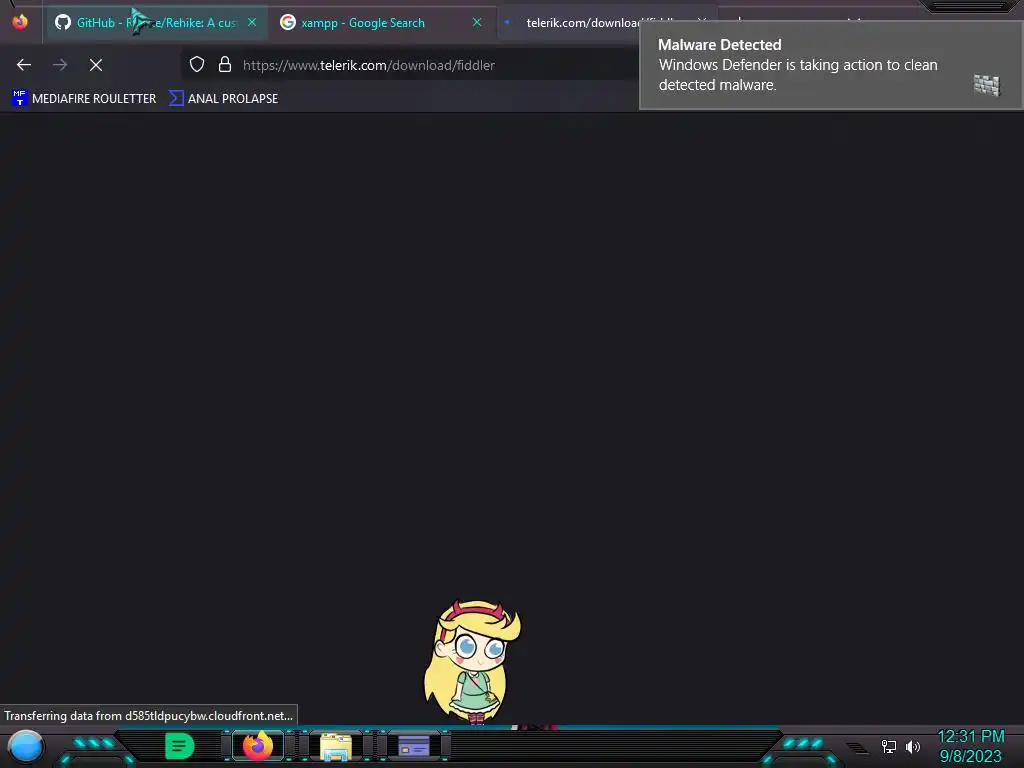Select Firefox in the taskbar

pos(257,746)
